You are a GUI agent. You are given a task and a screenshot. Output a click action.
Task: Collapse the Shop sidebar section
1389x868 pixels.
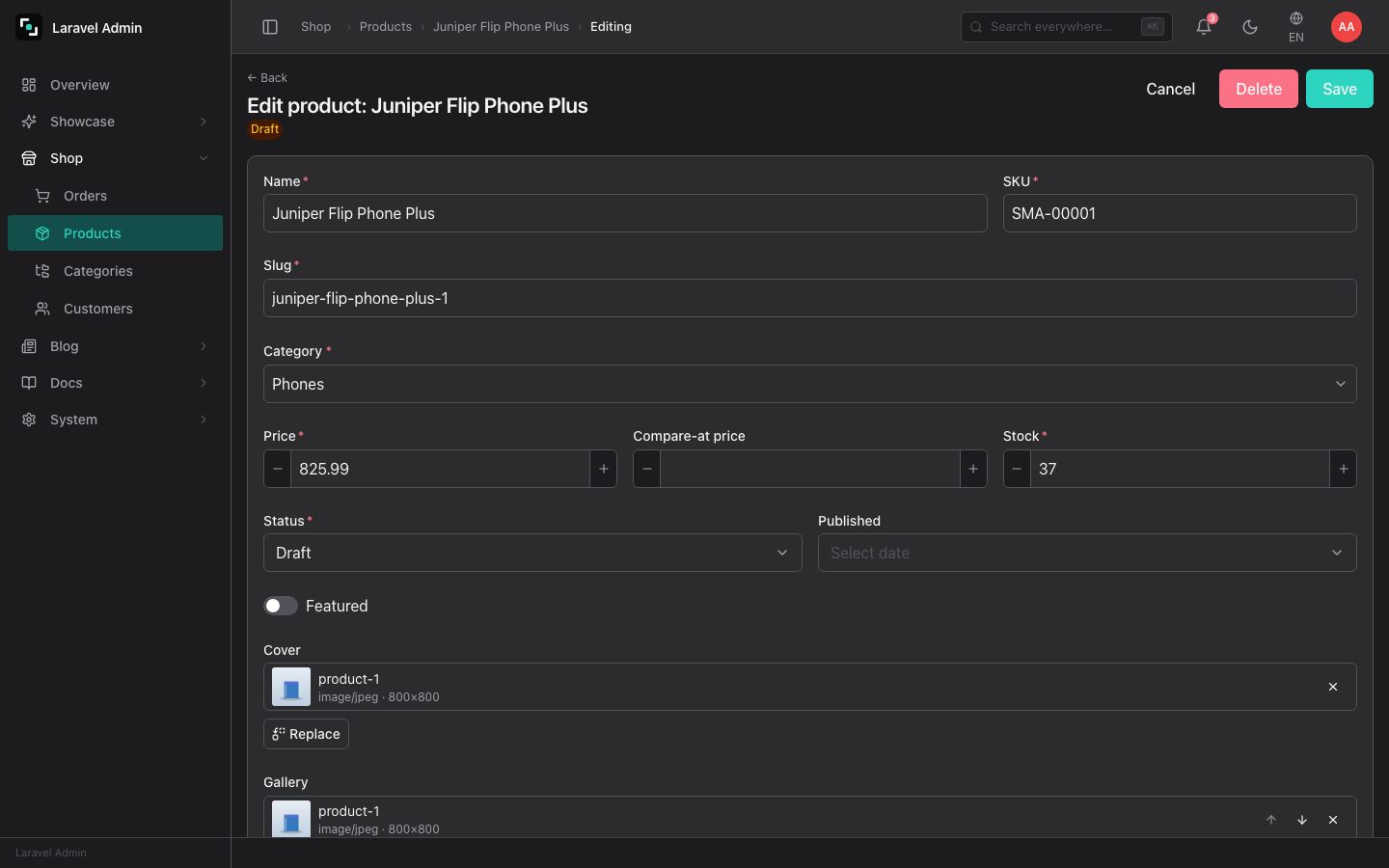tap(116, 158)
